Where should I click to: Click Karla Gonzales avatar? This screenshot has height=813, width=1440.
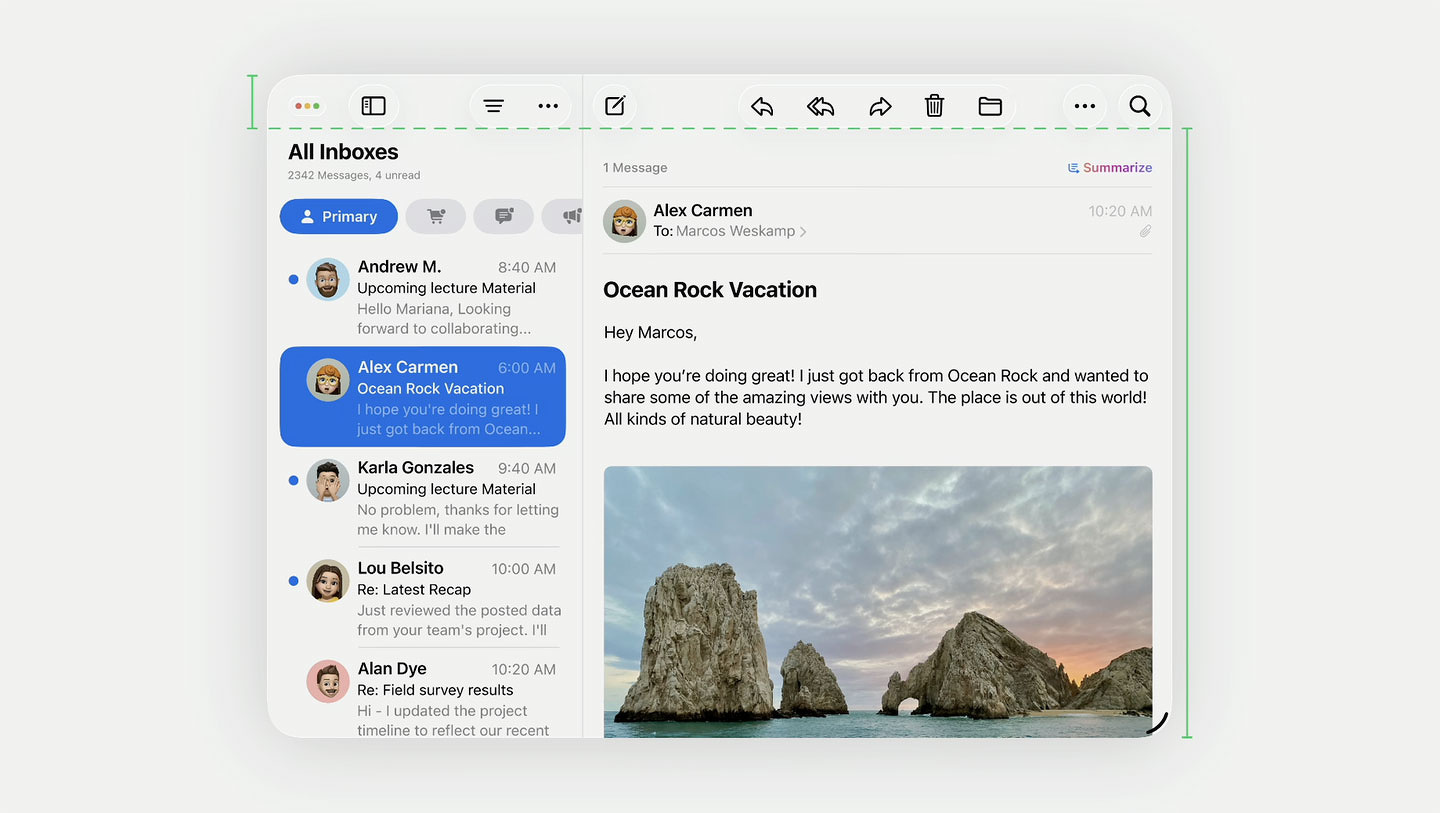click(328, 480)
